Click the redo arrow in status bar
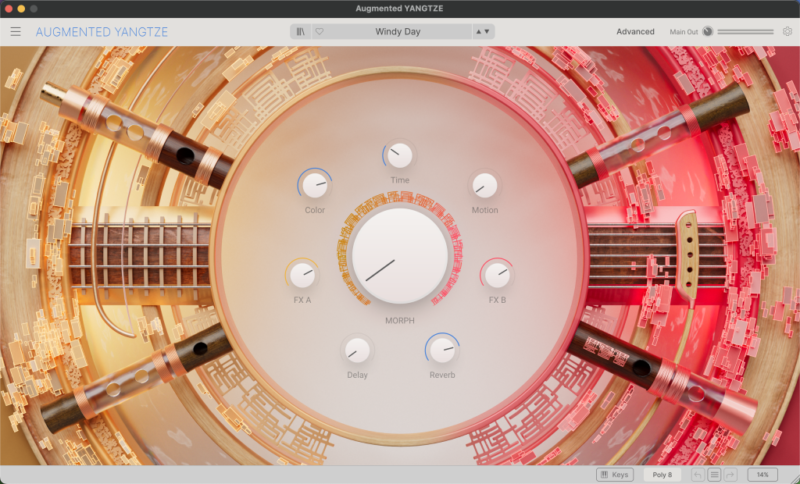Viewport: 800px width, 484px height. (x=731, y=474)
